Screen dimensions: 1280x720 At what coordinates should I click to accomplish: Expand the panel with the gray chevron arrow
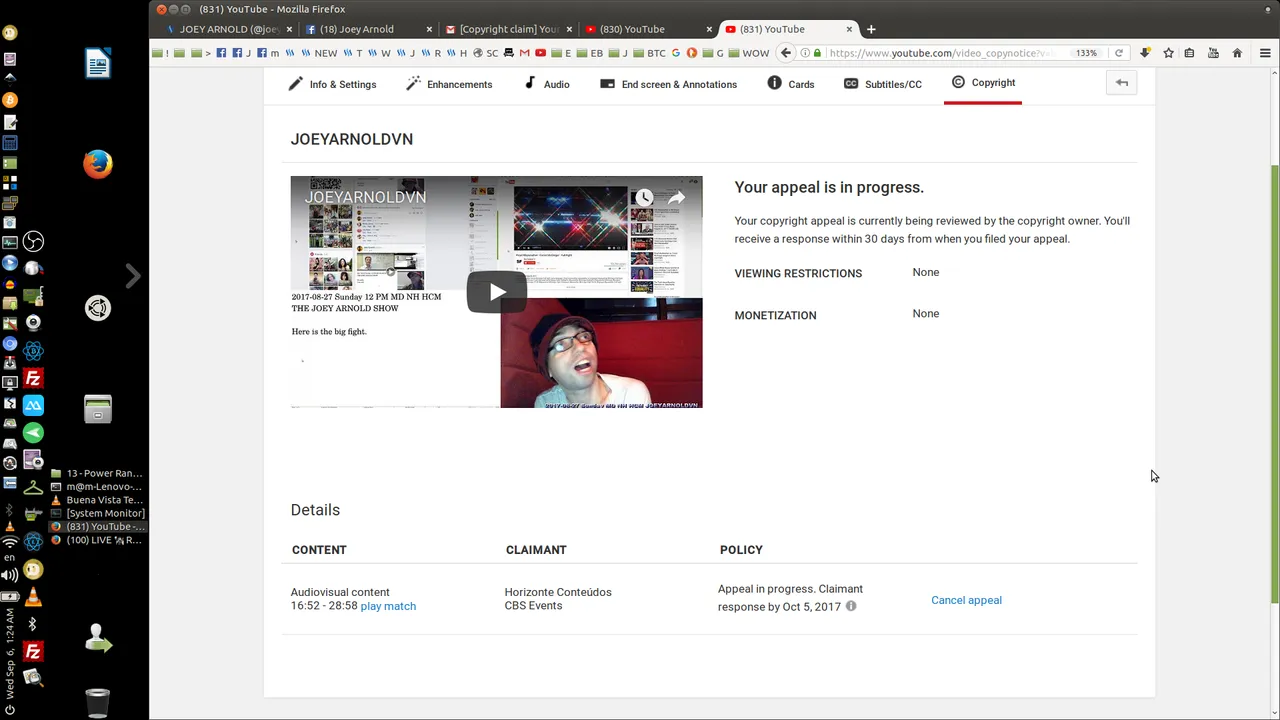point(133,275)
